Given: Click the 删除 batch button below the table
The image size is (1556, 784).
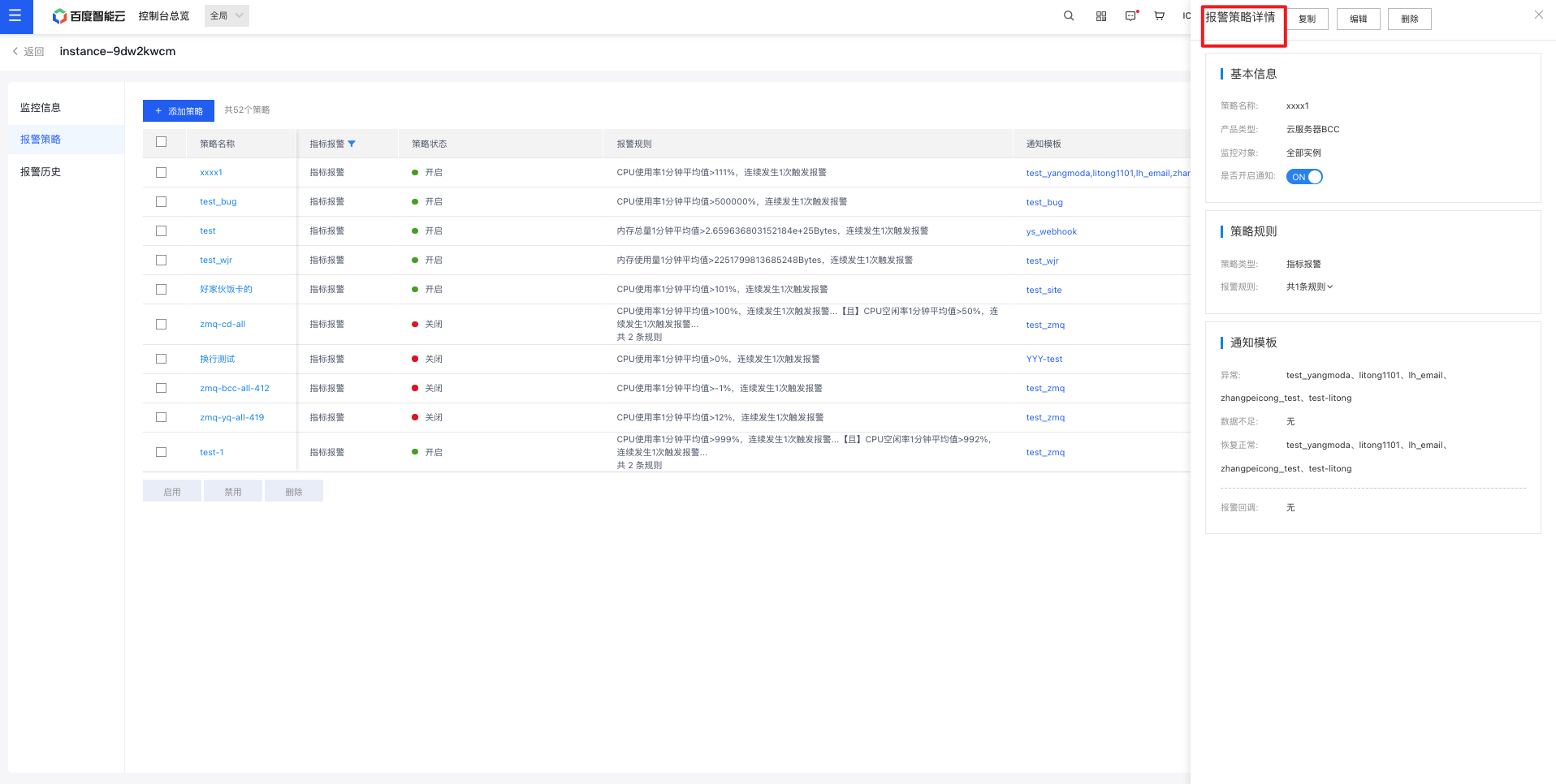Looking at the screenshot, I should coord(294,491).
